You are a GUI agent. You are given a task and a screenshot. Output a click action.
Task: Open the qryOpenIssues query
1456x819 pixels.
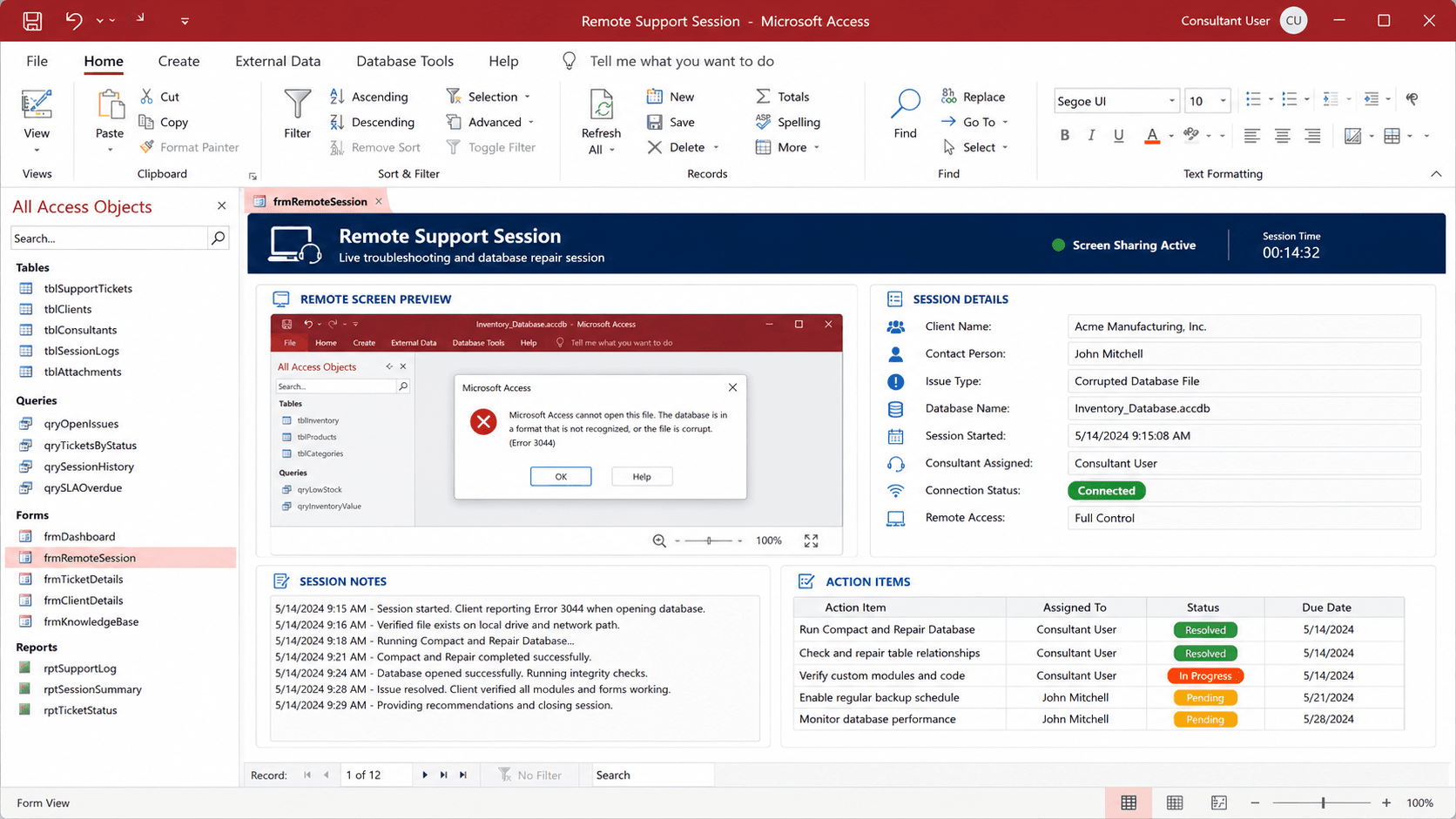coord(81,424)
